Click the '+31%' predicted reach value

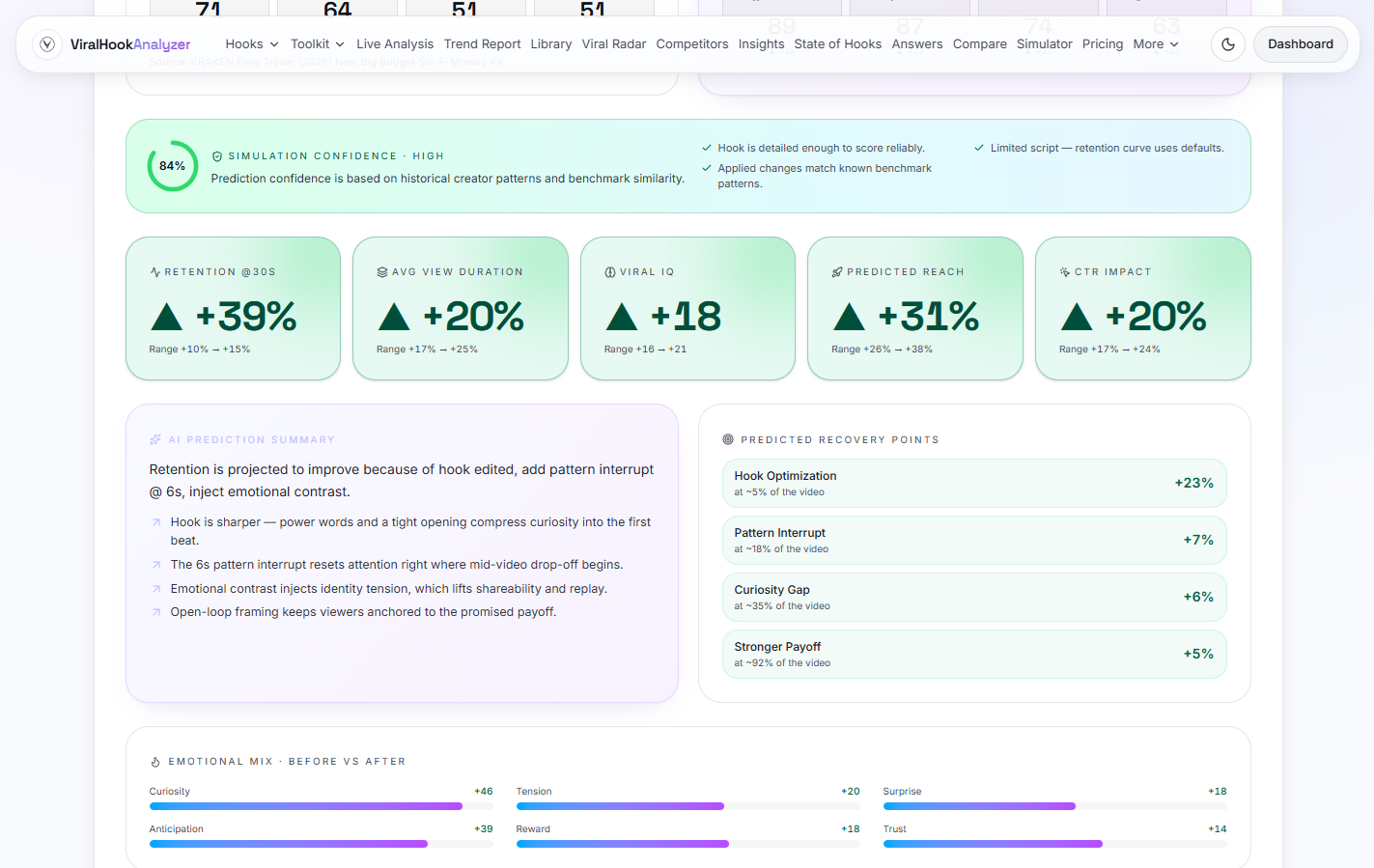(929, 317)
